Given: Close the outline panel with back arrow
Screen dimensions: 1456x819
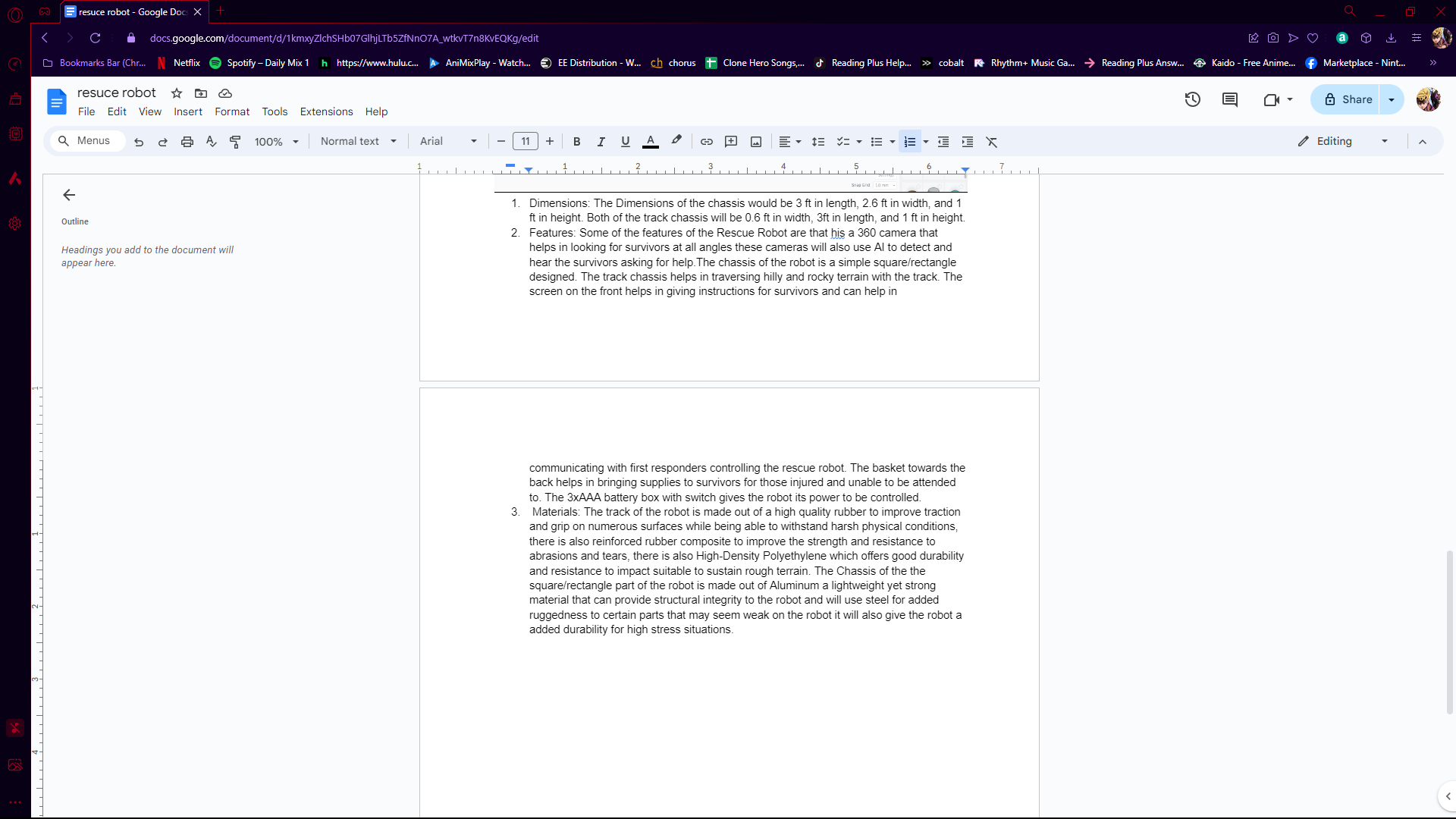Looking at the screenshot, I should (x=69, y=195).
